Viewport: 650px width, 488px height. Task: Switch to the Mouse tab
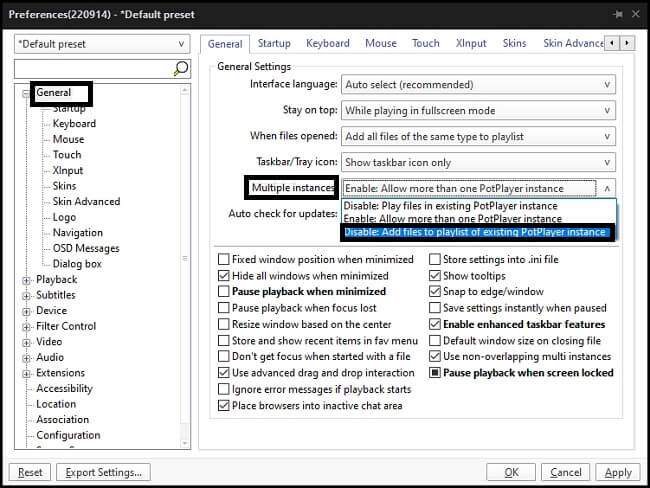coord(381,43)
